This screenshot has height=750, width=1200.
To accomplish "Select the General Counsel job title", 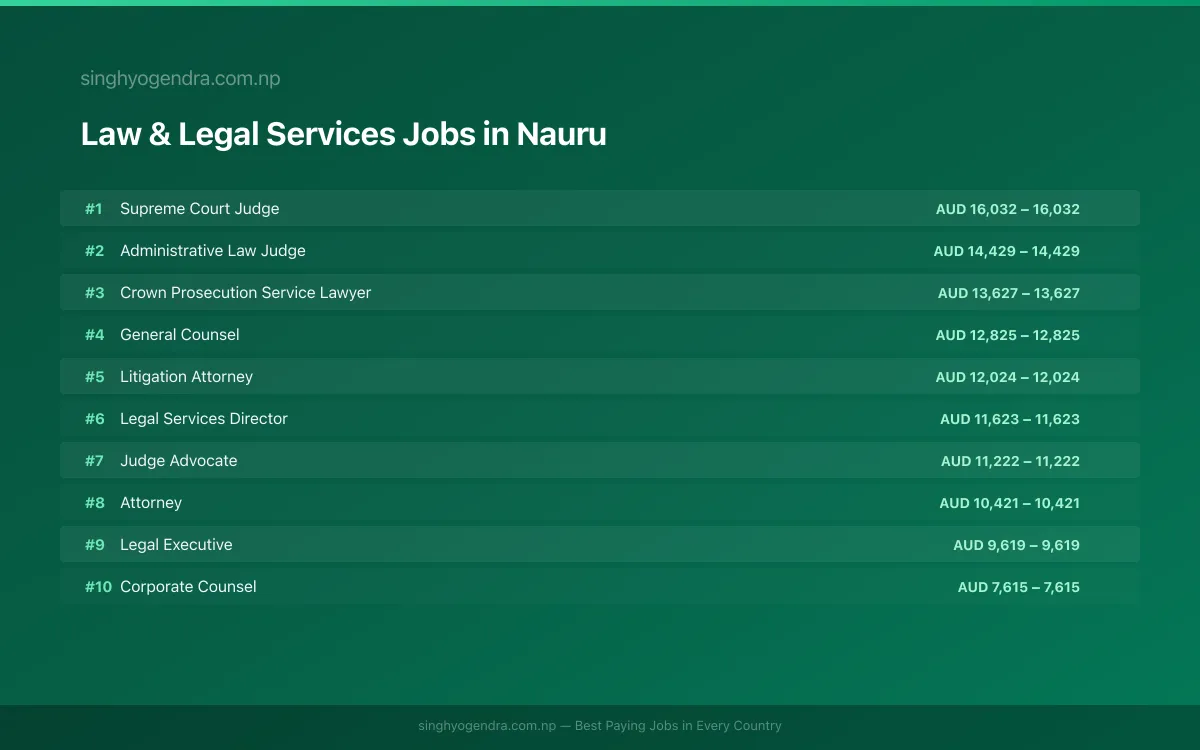I will coord(180,335).
